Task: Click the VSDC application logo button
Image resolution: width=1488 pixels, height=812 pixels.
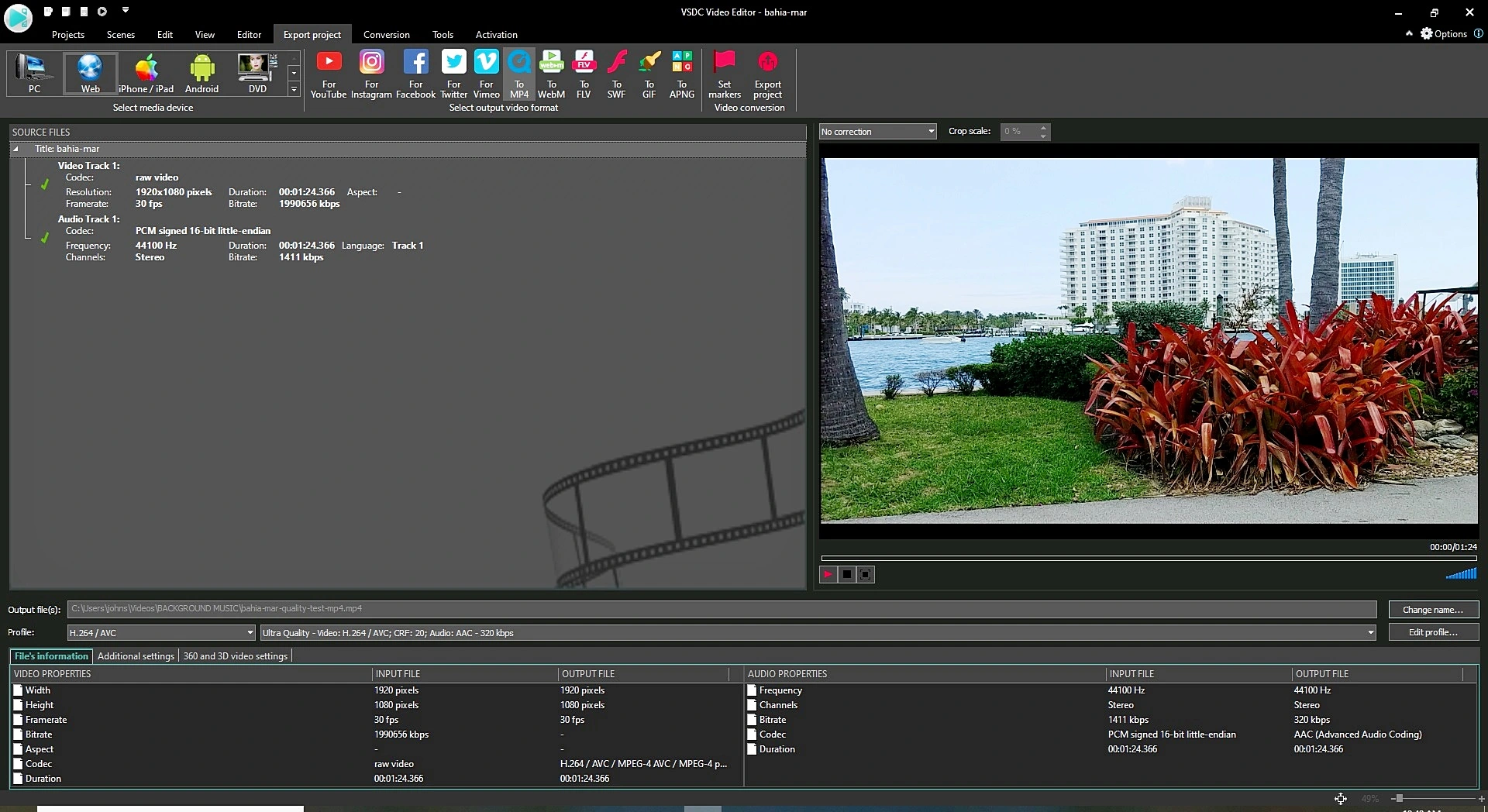Action: (x=18, y=17)
